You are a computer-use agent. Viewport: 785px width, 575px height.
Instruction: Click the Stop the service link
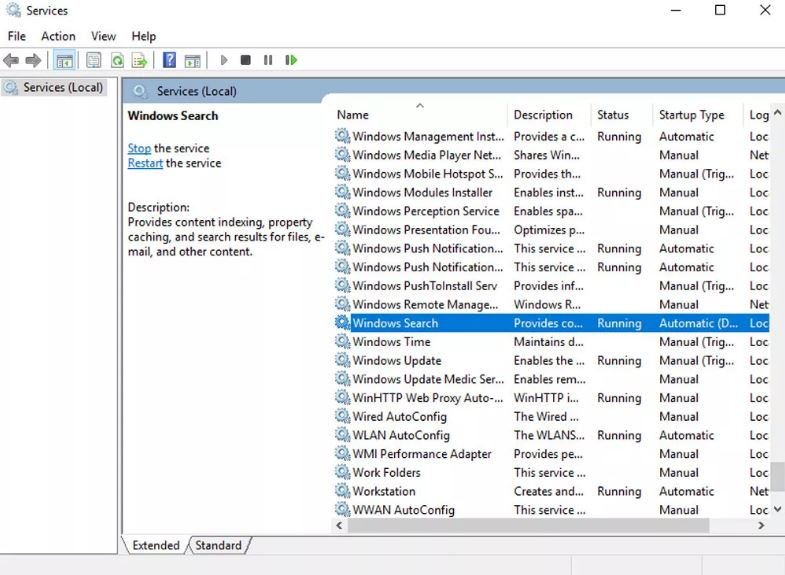[x=139, y=148]
